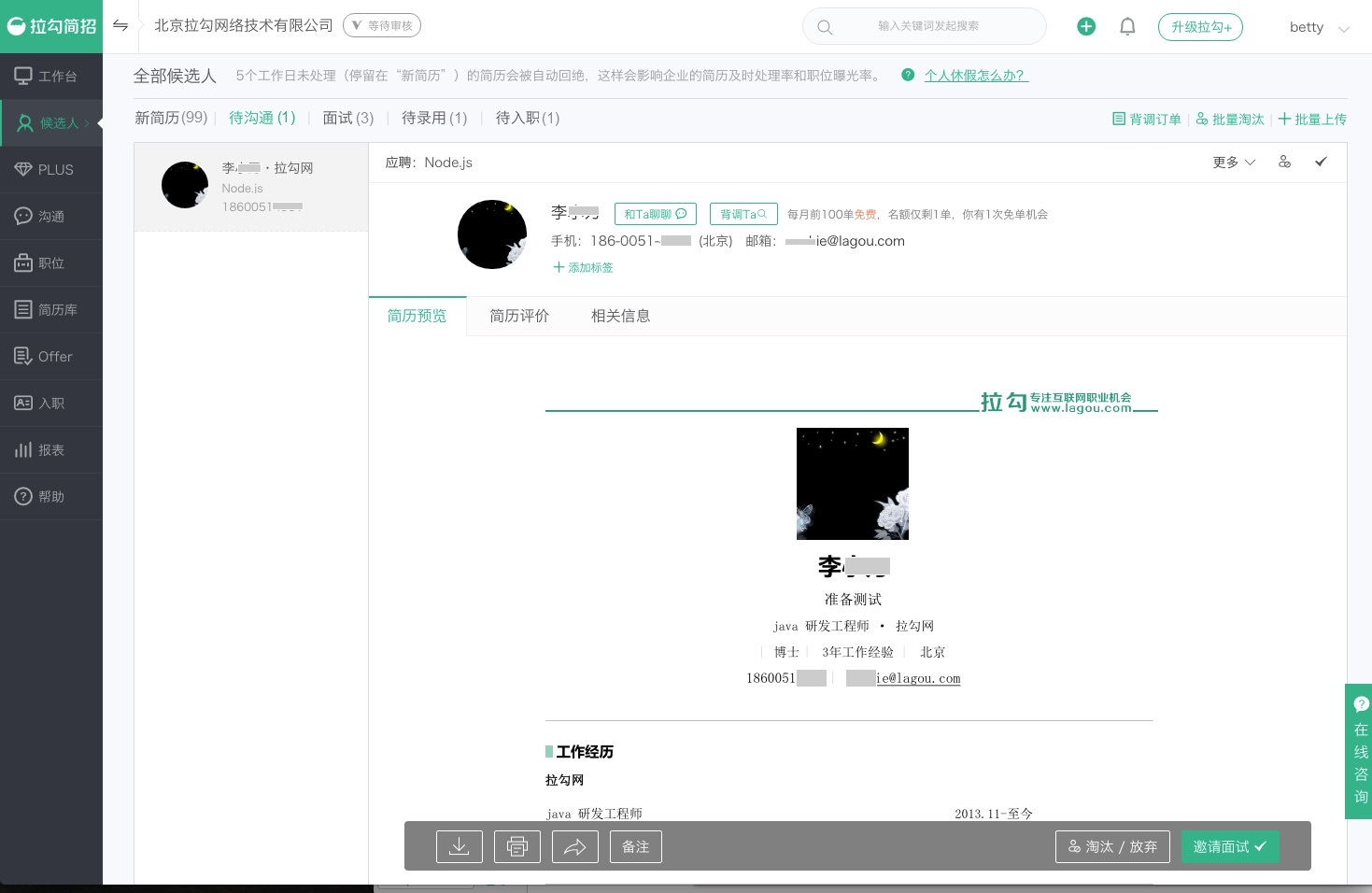This screenshot has height=893, width=1372.
Task: Open 帮助 in the sidebar
Action: [51, 497]
